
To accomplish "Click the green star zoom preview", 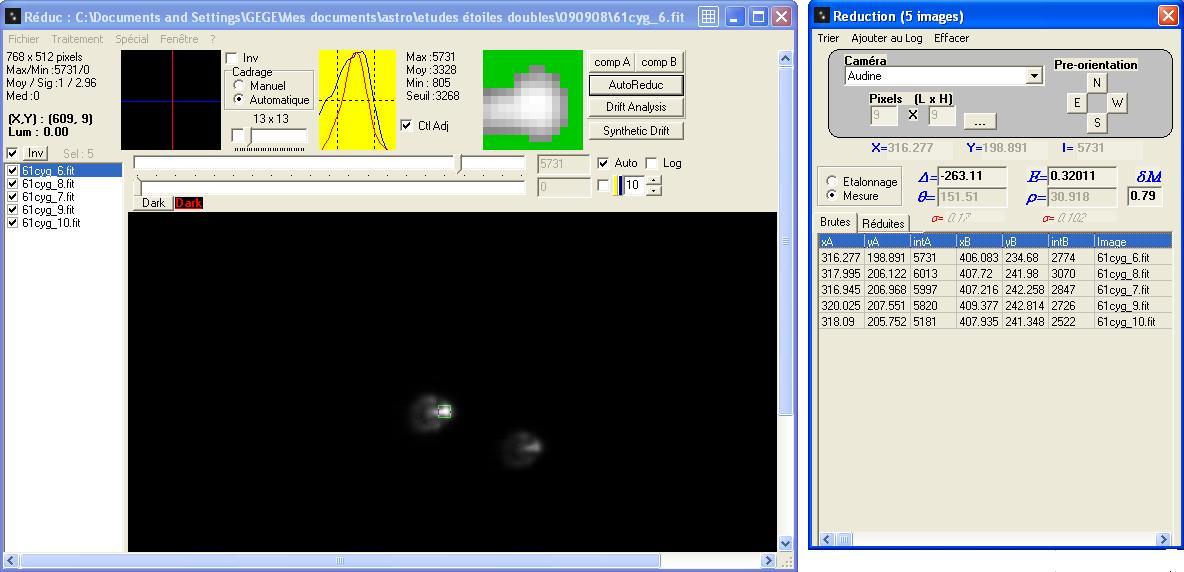I will [532, 100].
